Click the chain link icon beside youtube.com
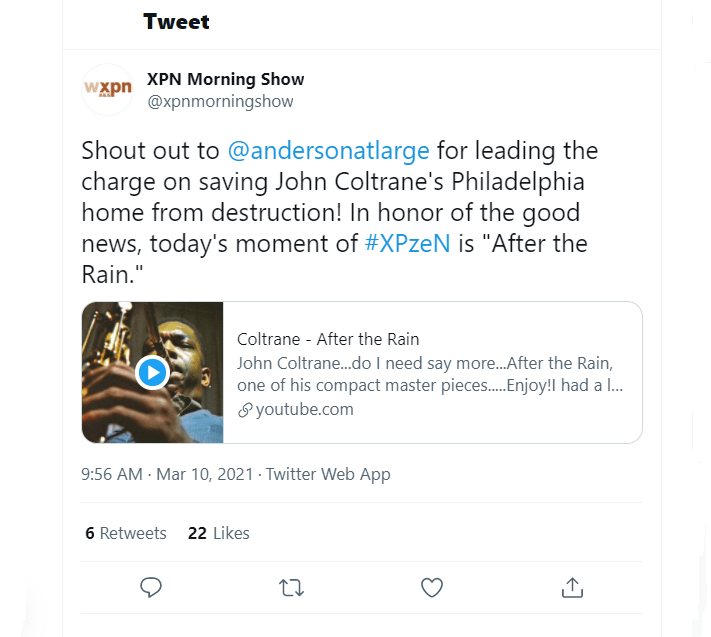 [x=244, y=410]
